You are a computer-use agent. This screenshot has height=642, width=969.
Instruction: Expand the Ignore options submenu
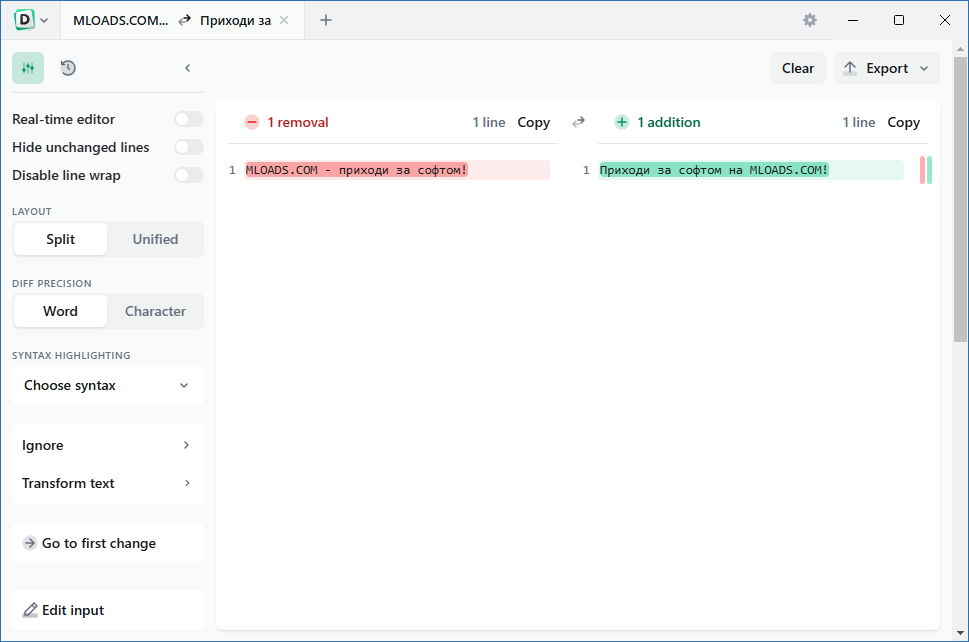[x=108, y=445]
